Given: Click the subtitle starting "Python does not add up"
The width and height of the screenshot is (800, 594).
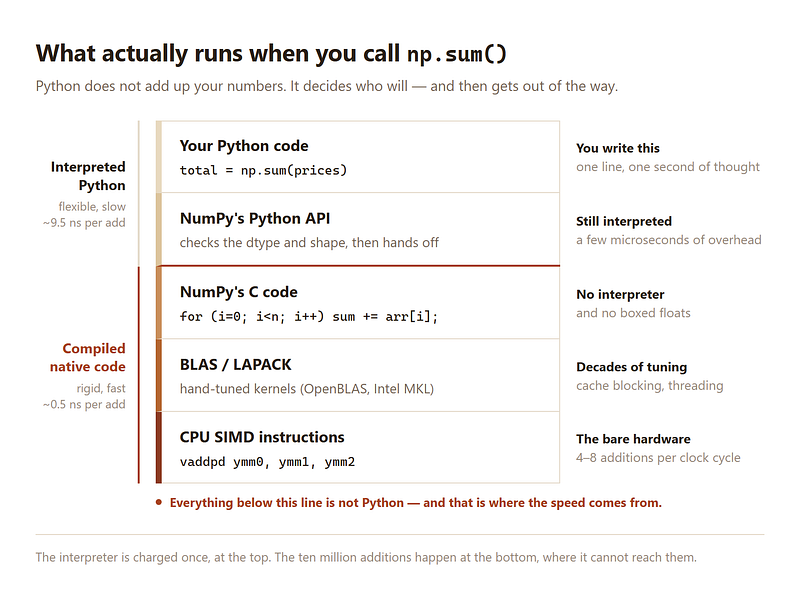Looking at the screenshot, I should (x=327, y=86).
